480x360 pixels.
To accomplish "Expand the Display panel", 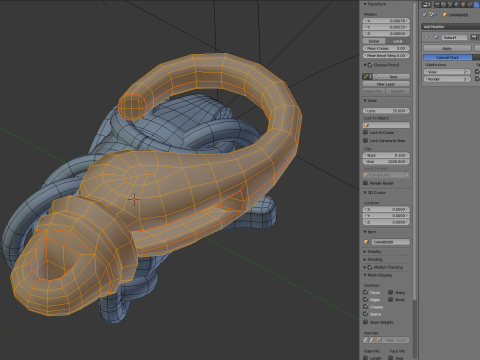I will 365,252.
